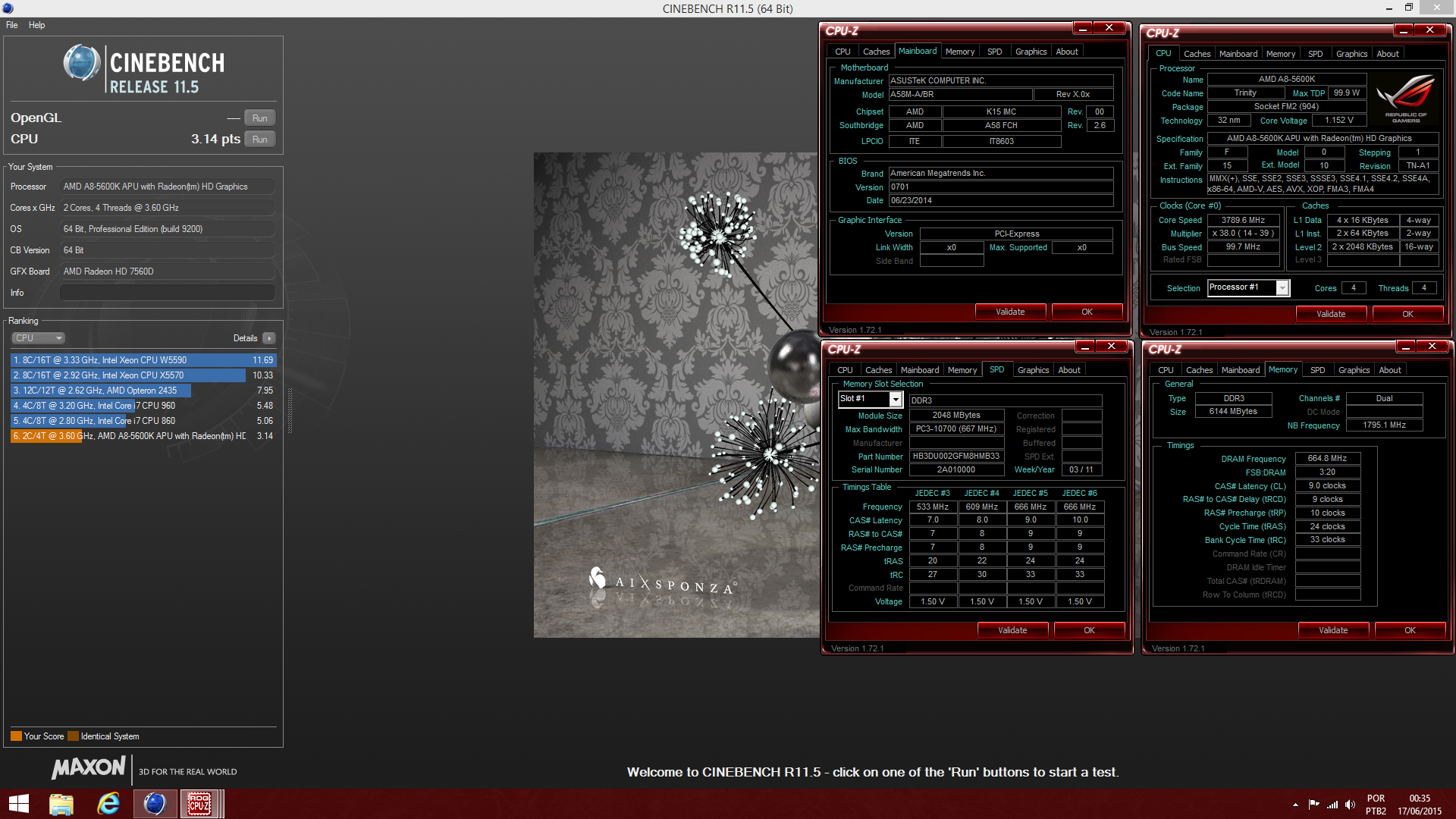Click the DRAM Frequency value 664.8 MHz

1327,459
